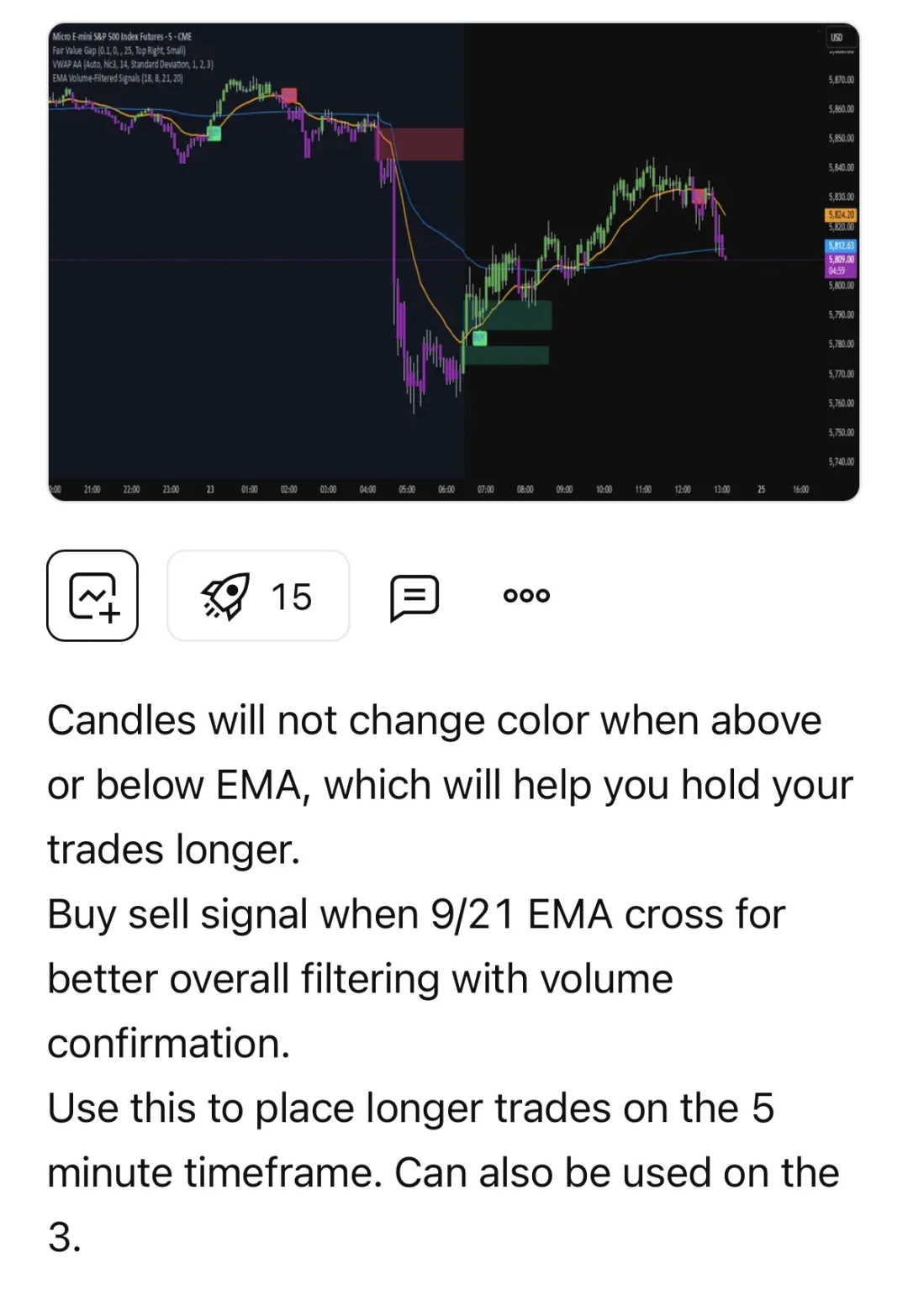
Task: Click the purple 5,809.00 current price label
Action: 841,260
